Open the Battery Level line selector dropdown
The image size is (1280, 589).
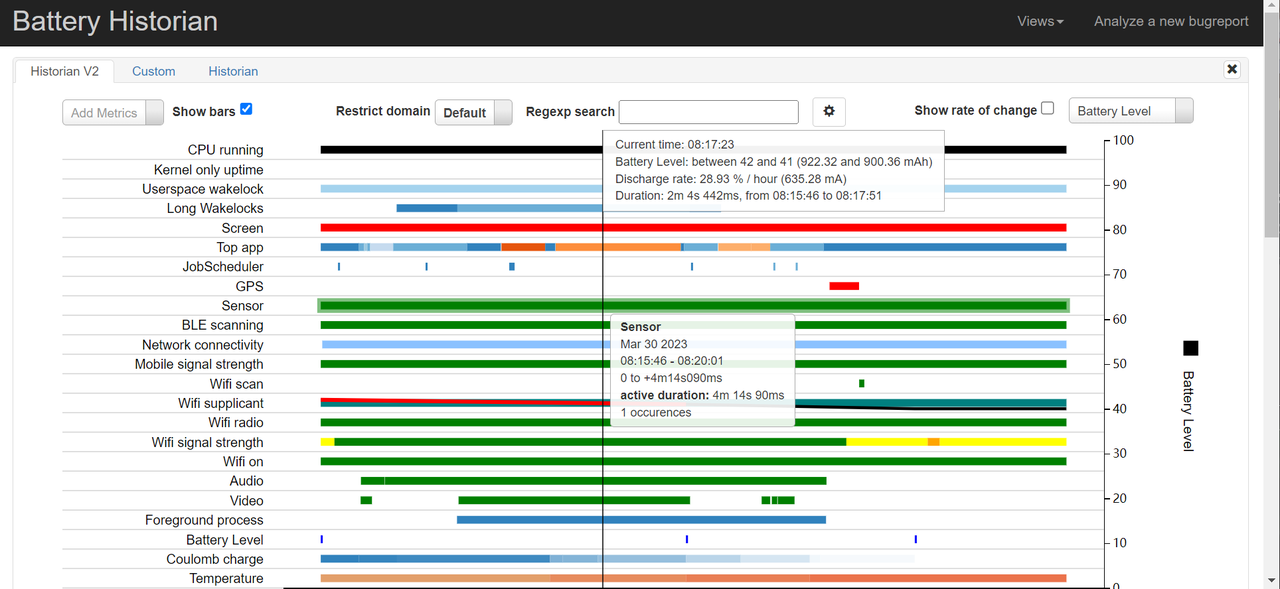tap(1131, 111)
